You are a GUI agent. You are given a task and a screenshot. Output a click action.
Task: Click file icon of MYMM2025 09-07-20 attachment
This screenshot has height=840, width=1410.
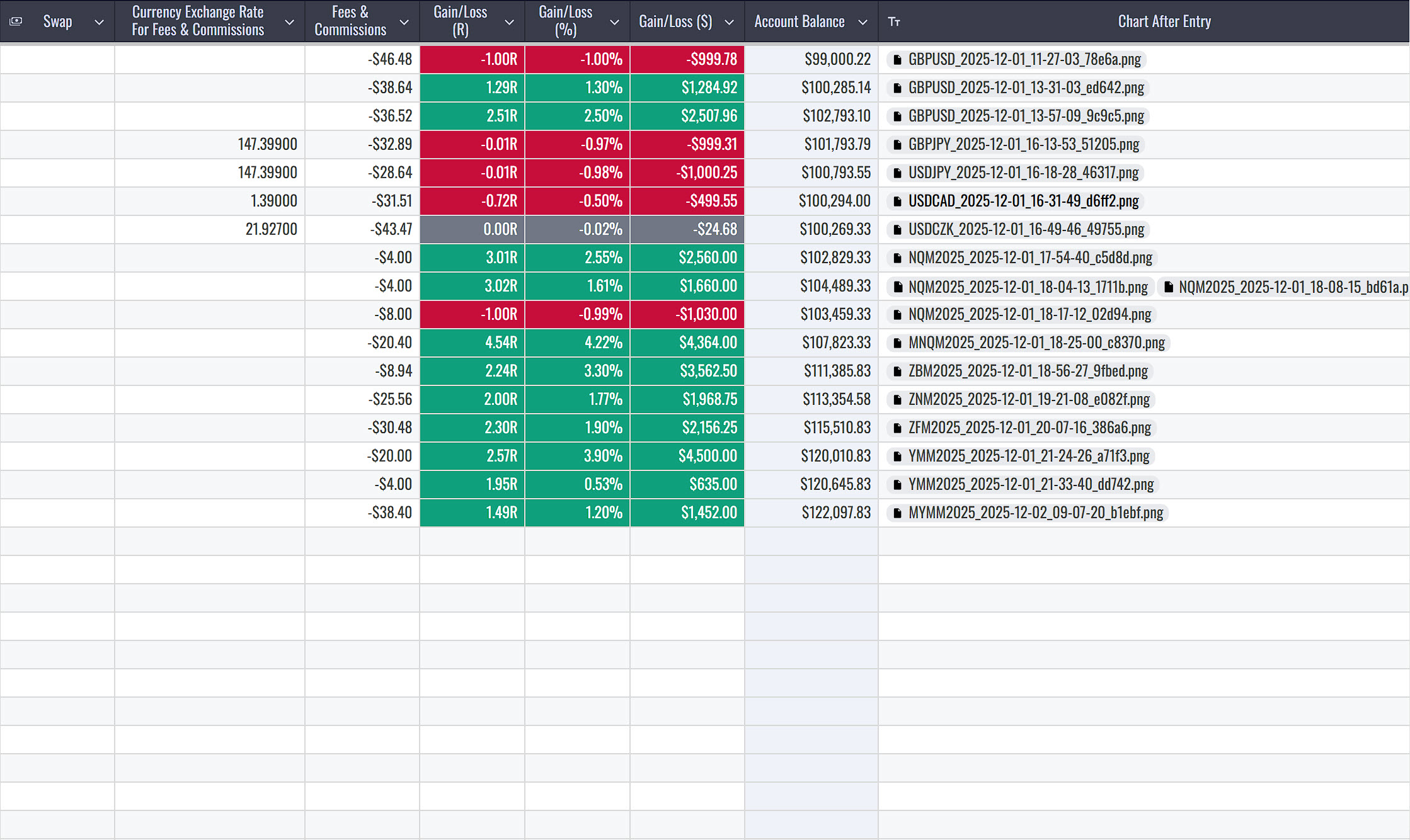897,513
